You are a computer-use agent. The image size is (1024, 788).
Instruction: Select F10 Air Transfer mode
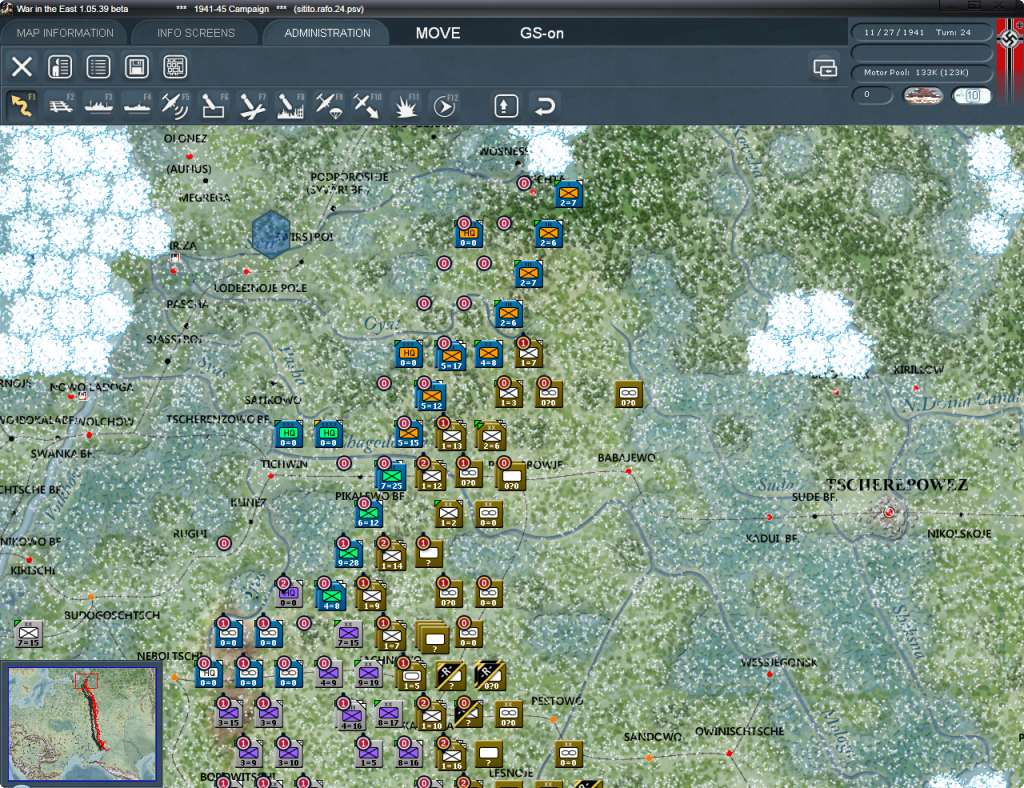[366, 106]
